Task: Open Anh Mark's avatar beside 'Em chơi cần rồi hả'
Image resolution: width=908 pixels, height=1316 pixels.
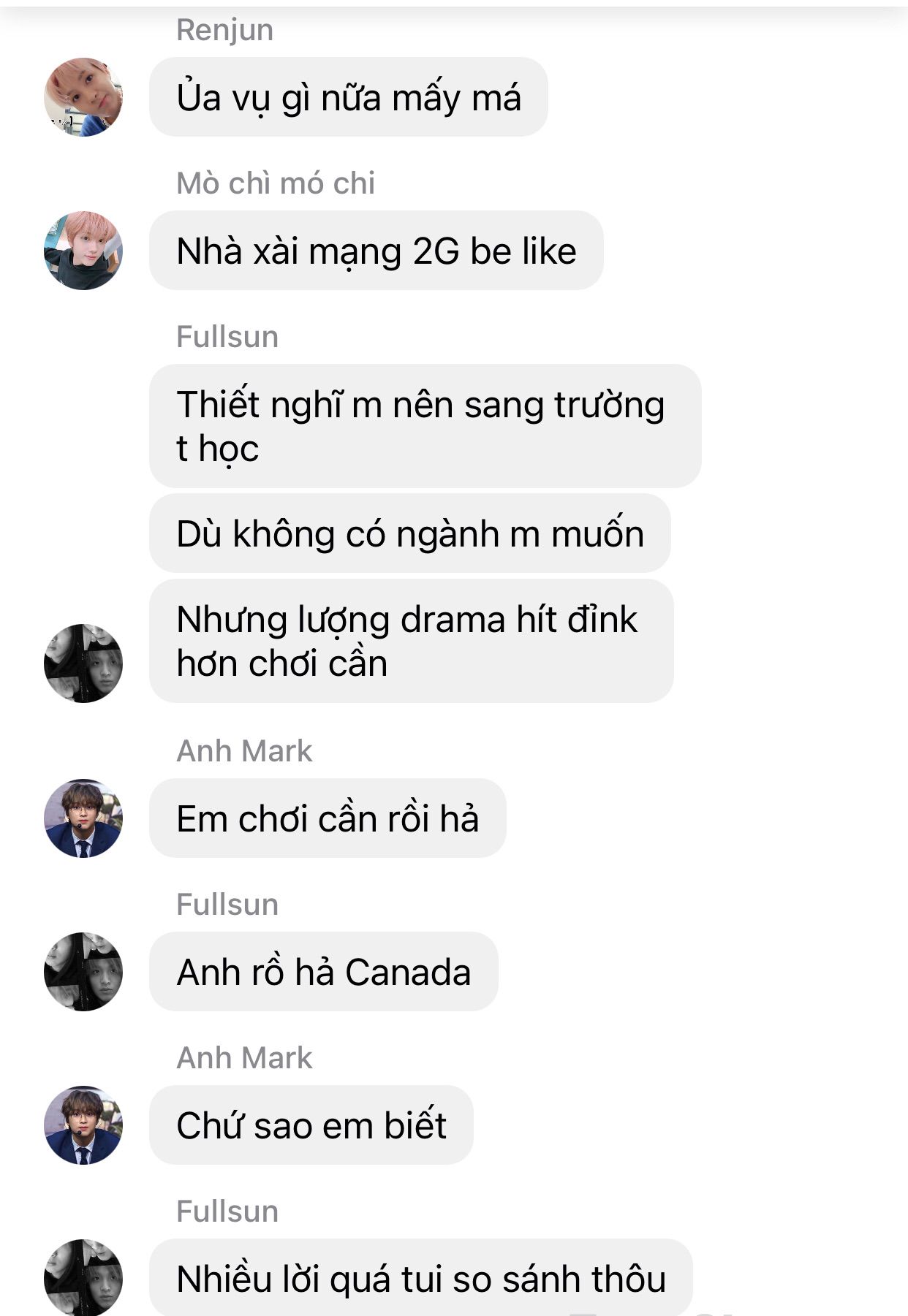Action: pyautogui.click(x=83, y=818)
